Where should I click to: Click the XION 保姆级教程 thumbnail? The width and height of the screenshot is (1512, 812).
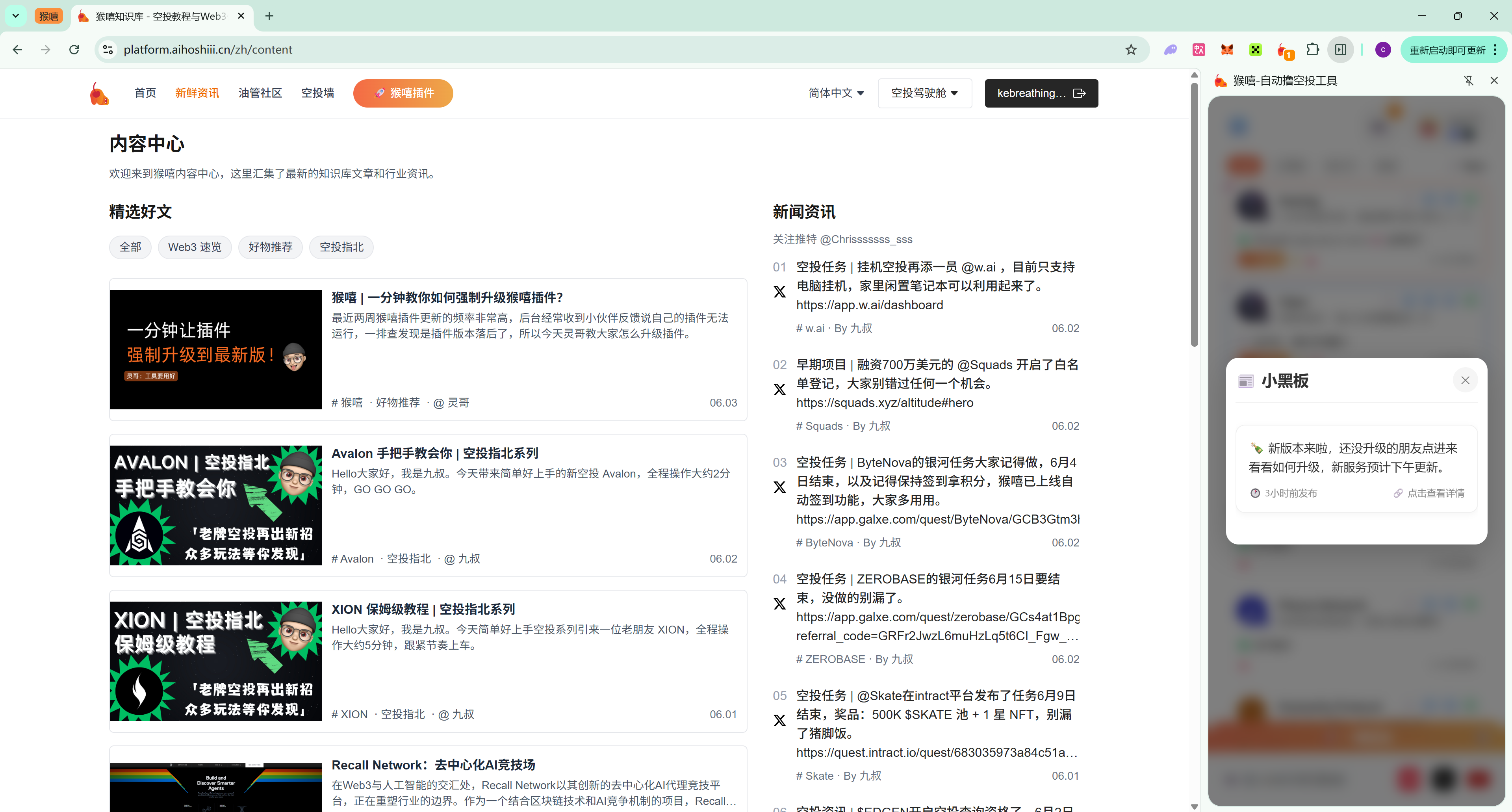[216, 661]
